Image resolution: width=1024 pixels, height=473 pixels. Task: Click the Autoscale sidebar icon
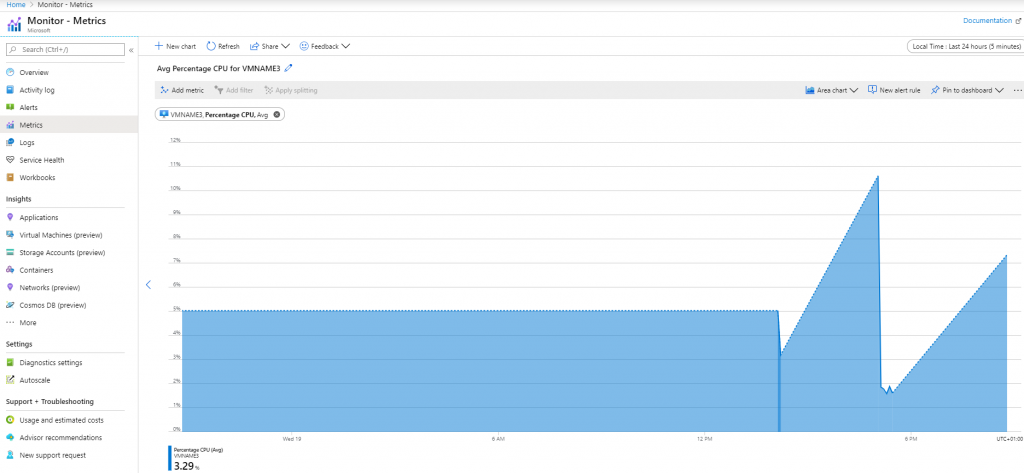(x=10, y=380)
